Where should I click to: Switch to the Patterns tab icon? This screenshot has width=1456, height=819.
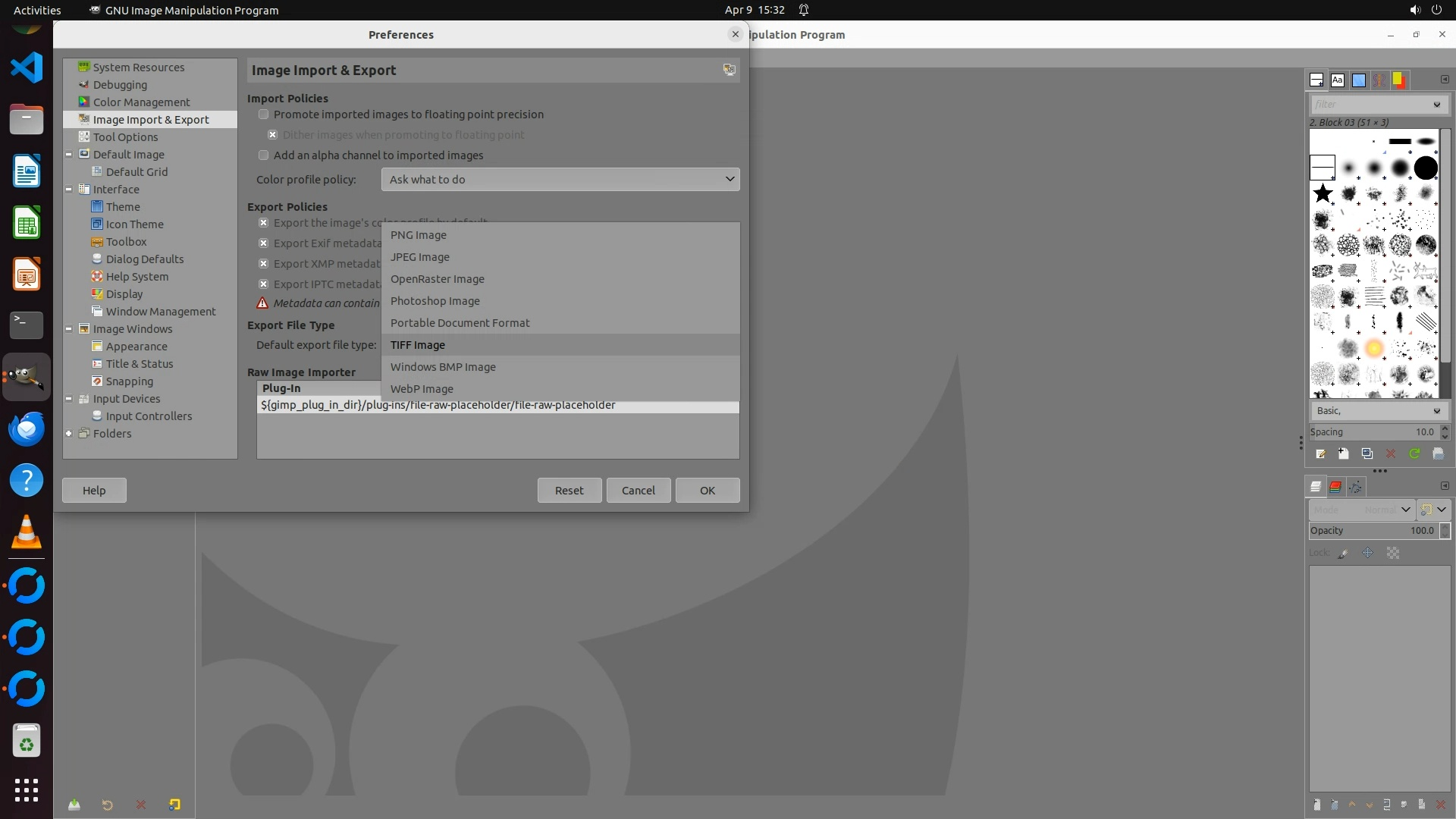pos(1359,80)
